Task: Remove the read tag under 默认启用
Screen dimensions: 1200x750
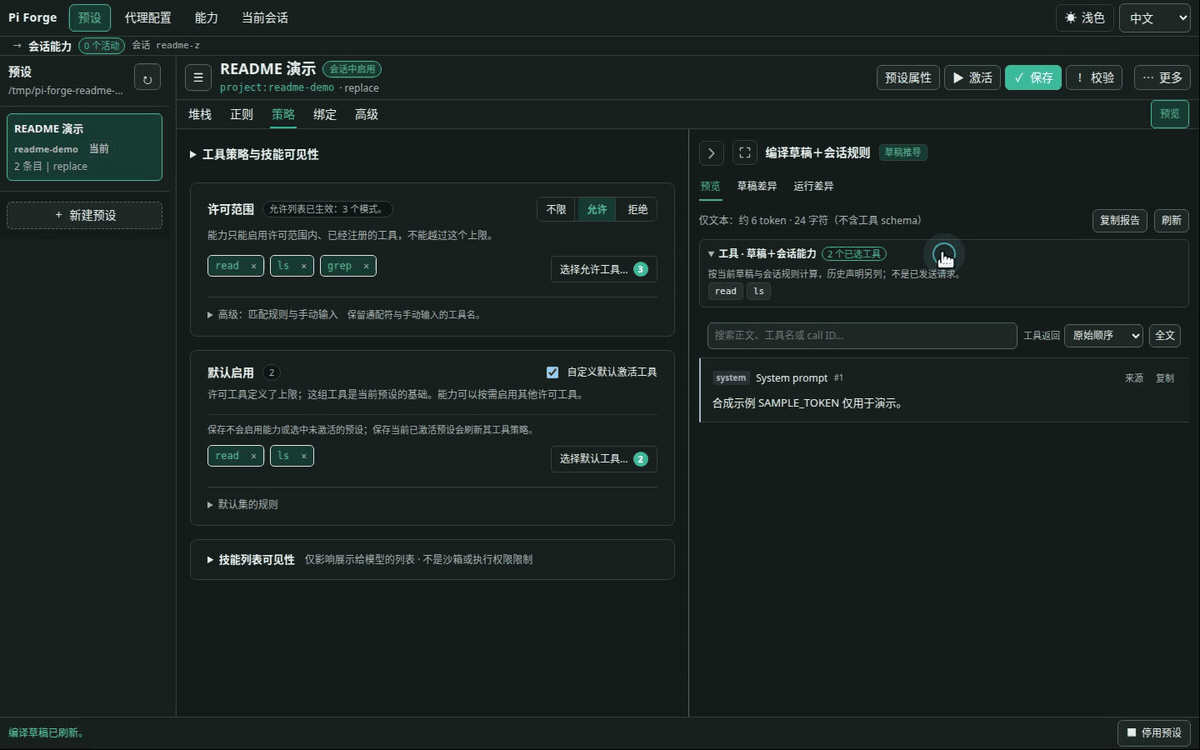Action: click(254, 456)
